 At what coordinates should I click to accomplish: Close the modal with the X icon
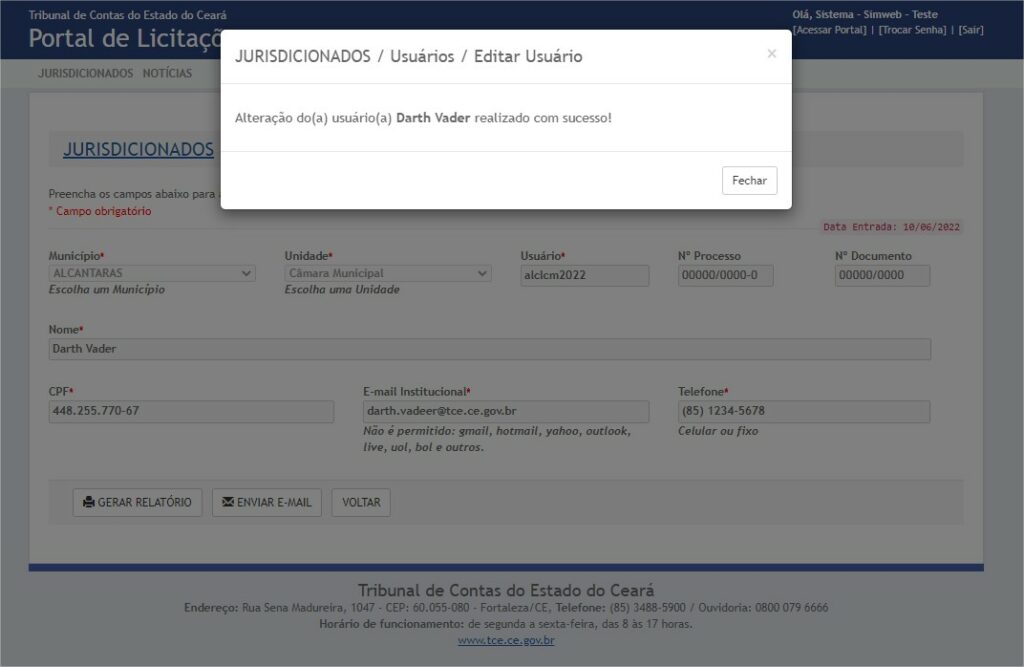771,54
